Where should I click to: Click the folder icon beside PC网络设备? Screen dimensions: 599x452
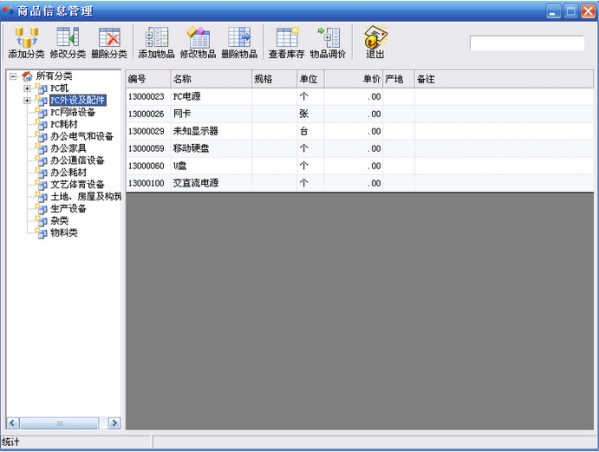coord(42,112)
